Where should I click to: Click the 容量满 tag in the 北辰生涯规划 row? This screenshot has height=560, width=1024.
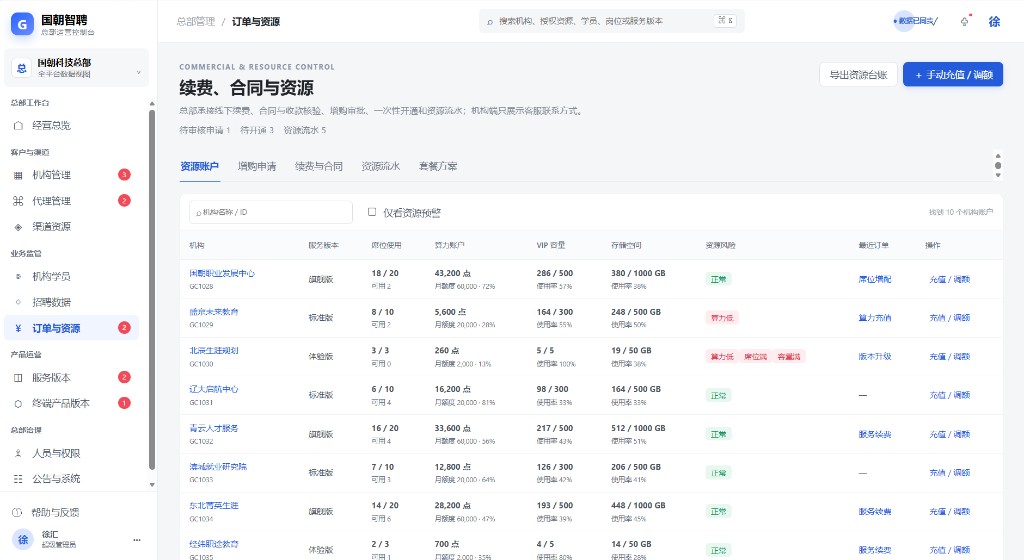(789, 356)
